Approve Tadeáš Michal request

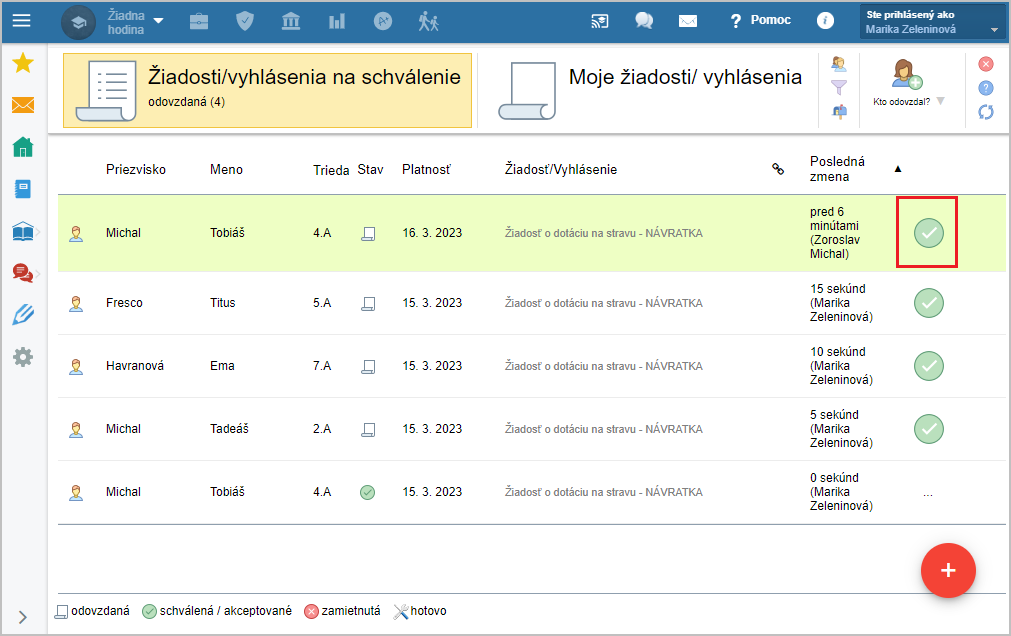tap(928, 429)
